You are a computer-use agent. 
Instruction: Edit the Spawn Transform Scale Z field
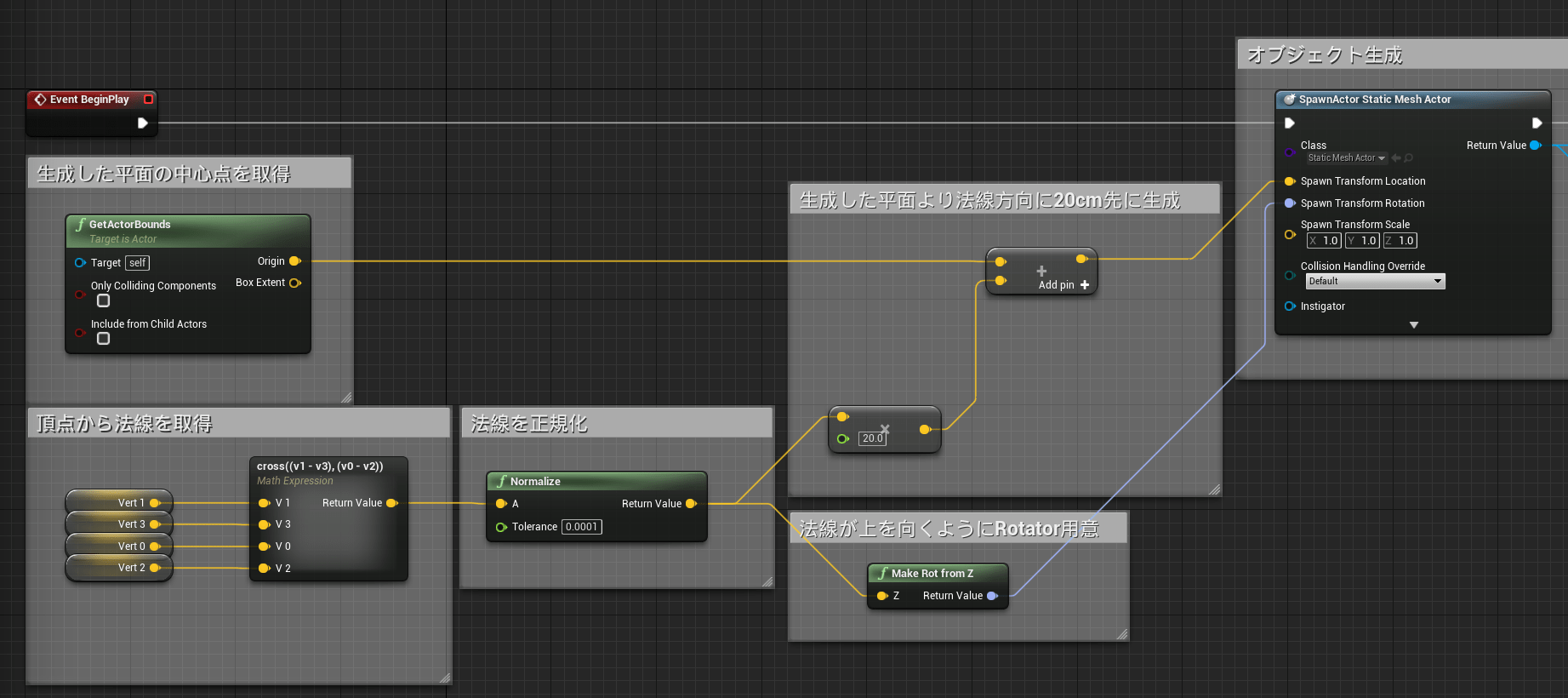(x=1400, y=241)
